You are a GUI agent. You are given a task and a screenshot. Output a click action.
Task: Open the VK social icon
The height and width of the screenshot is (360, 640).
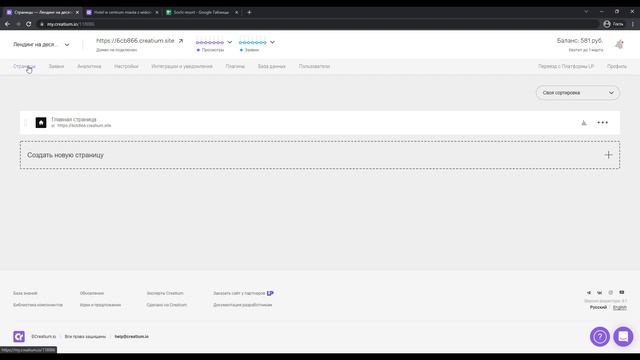[600, 293]
